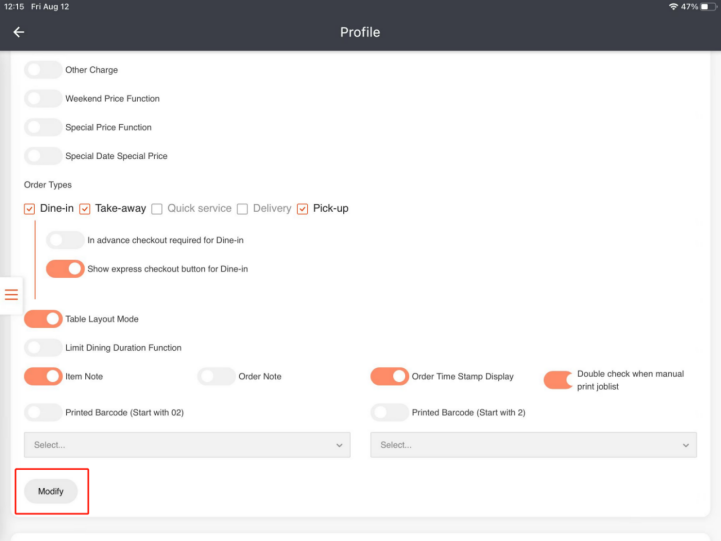The width and height of the screenshot is (721, 541).
Task: Tap the battery icon in status bar
Action: 708,6
